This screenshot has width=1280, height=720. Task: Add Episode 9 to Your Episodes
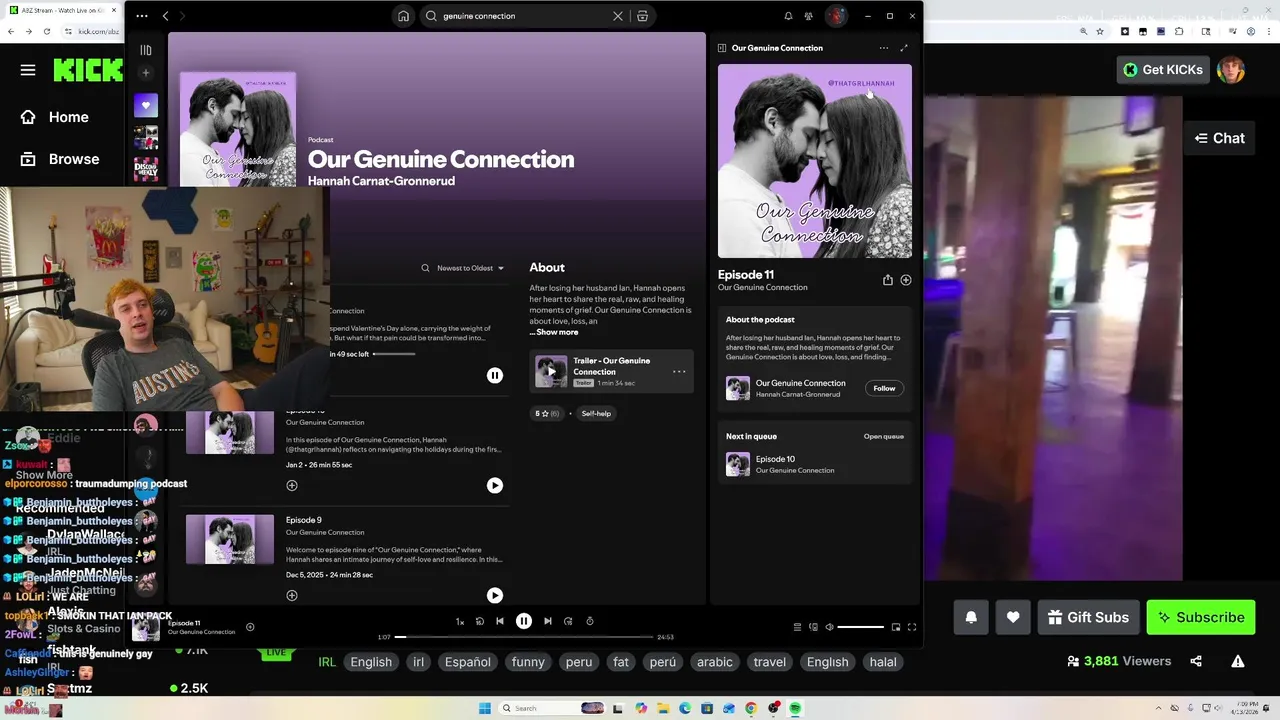point(292,595)
